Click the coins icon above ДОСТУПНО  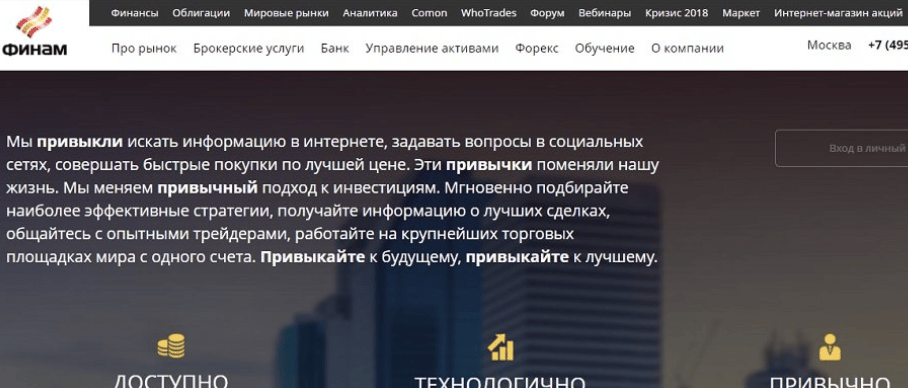click(x=171, y=346)
